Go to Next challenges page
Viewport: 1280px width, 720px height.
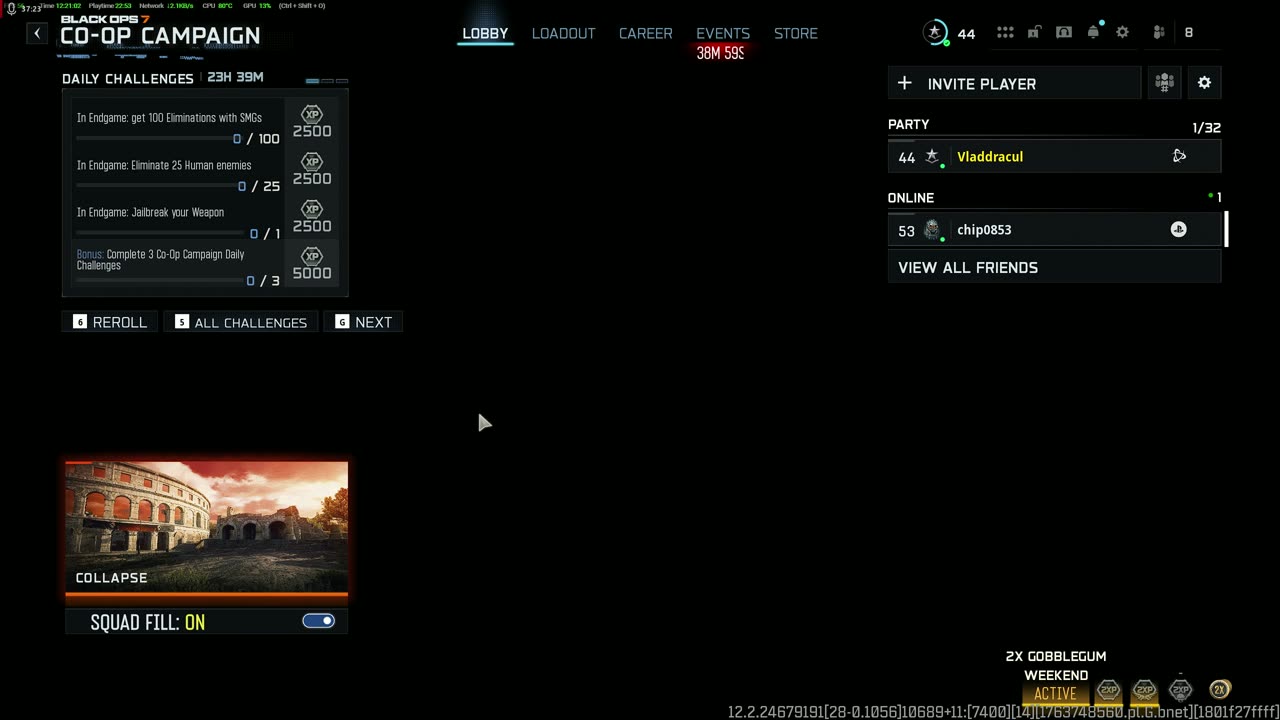click(363, 322)
